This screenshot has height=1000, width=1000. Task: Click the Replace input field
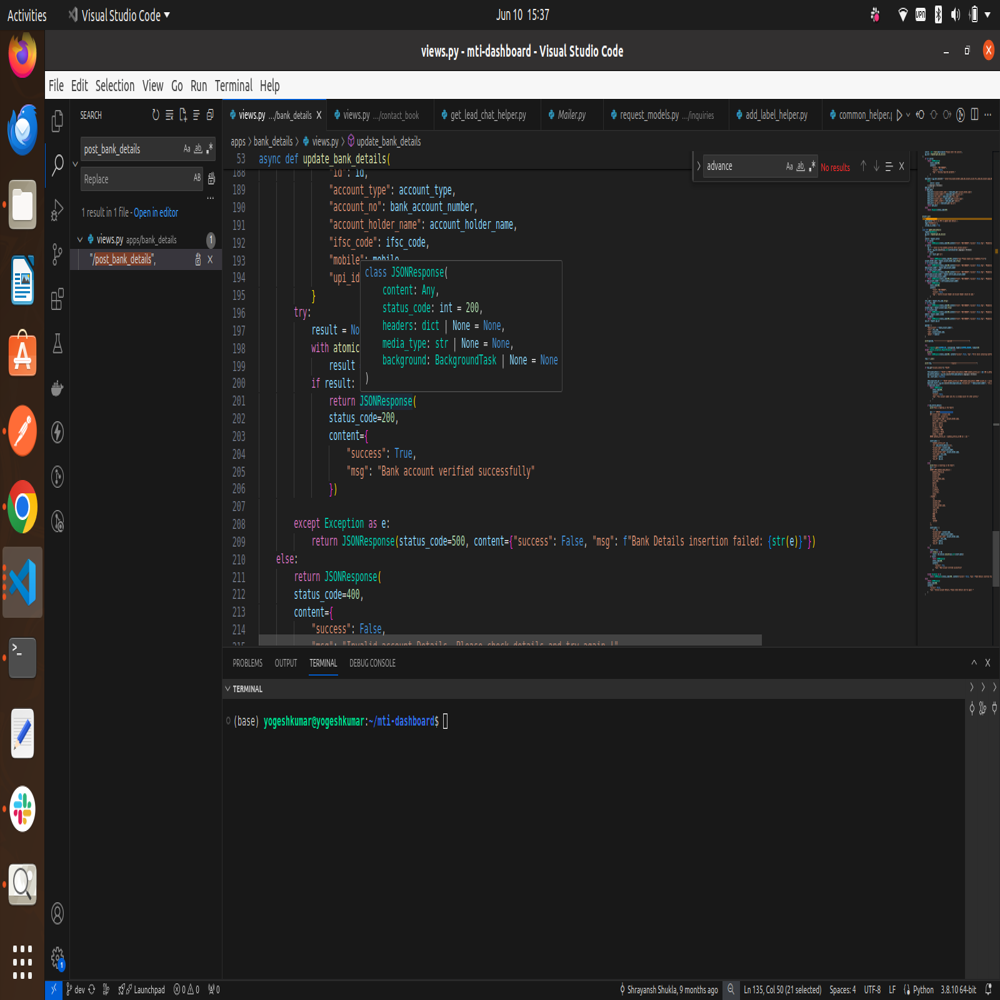point(142,179)
